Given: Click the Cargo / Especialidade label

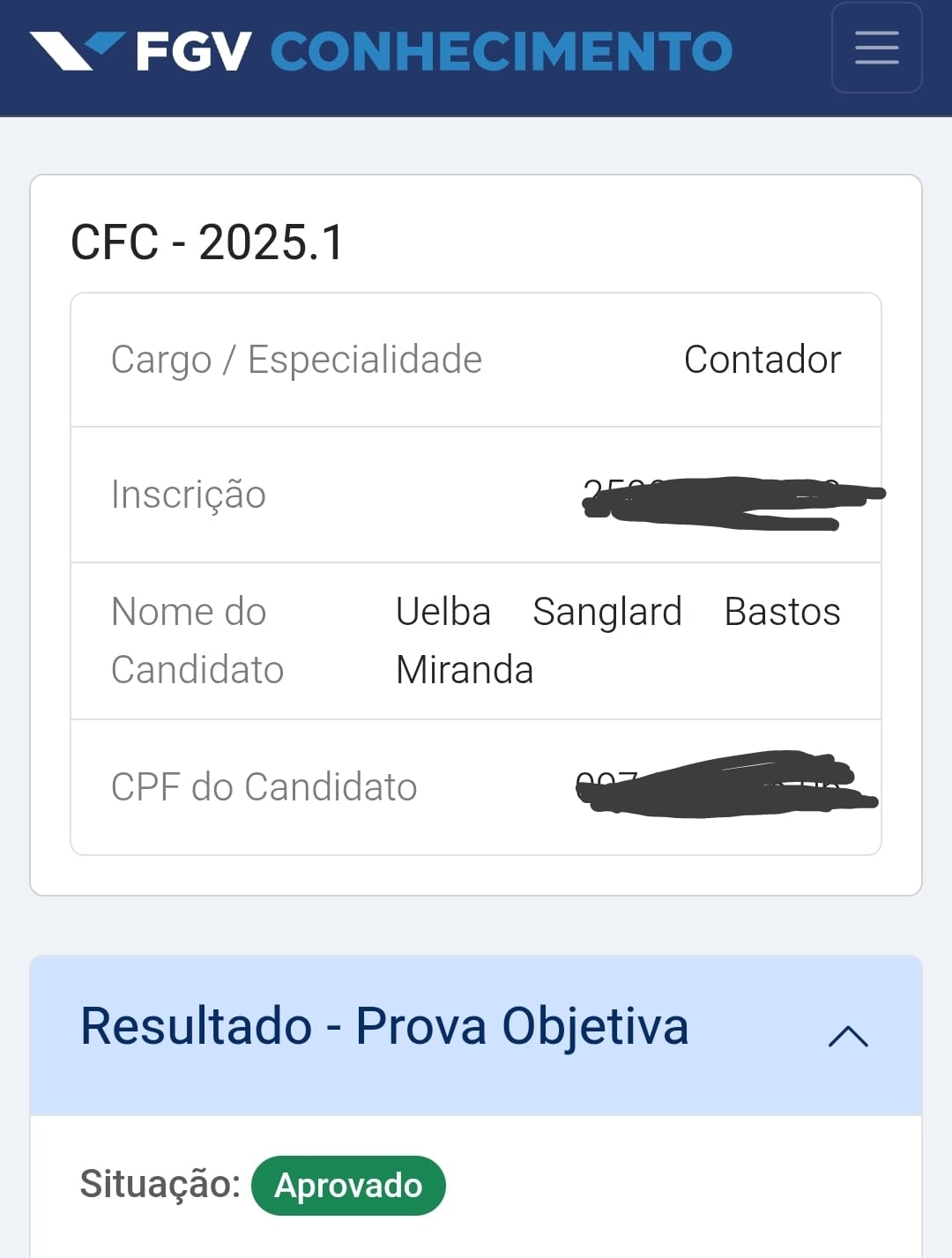Looking at the screenshot, I should 296,360.
